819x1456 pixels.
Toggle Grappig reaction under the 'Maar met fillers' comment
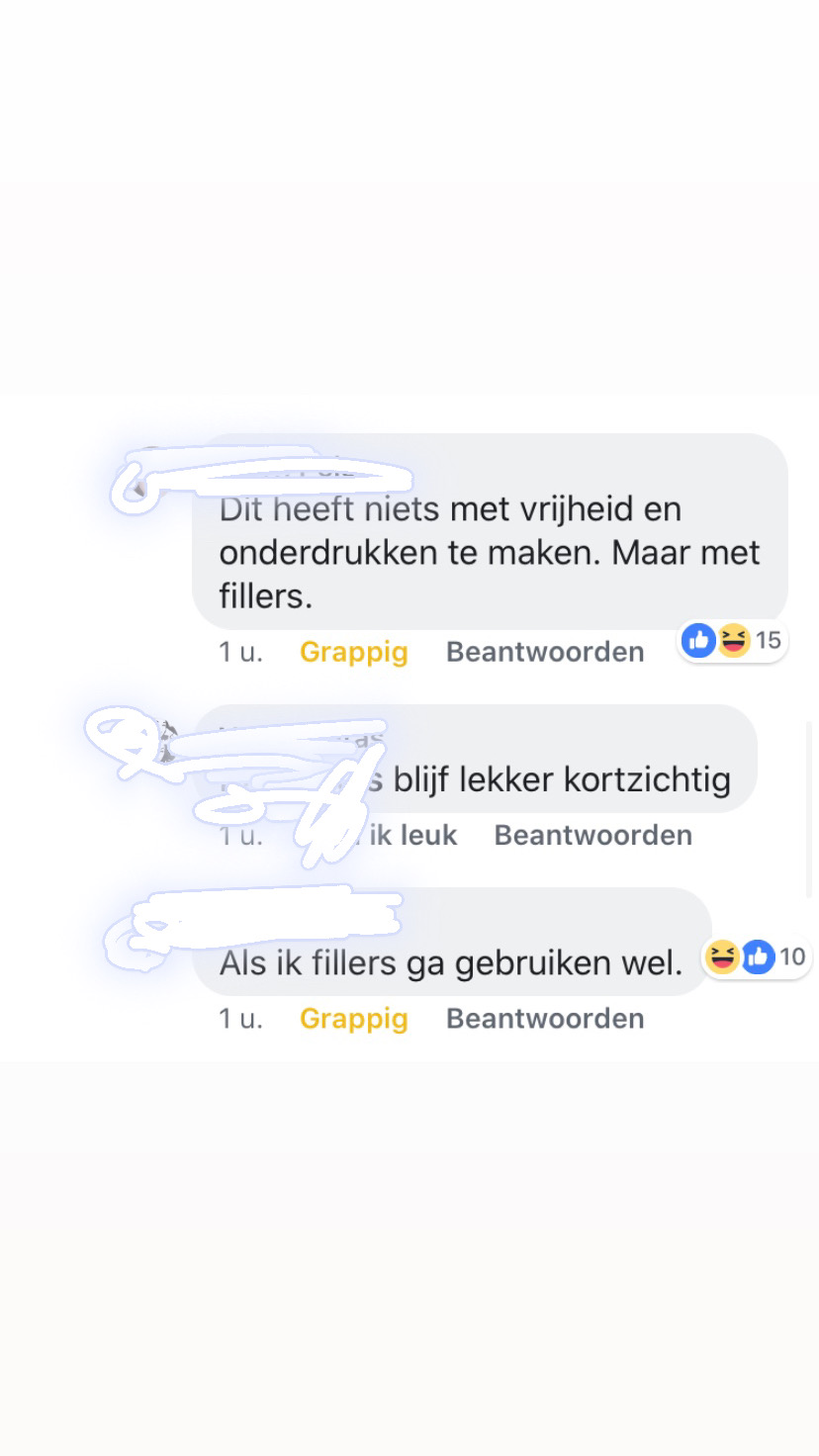click(354, 652)
